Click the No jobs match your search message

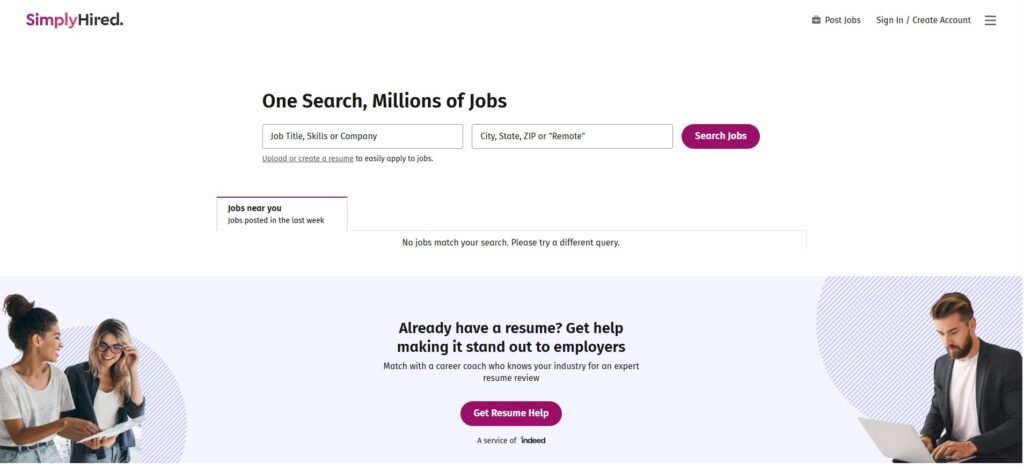point(511,242)
